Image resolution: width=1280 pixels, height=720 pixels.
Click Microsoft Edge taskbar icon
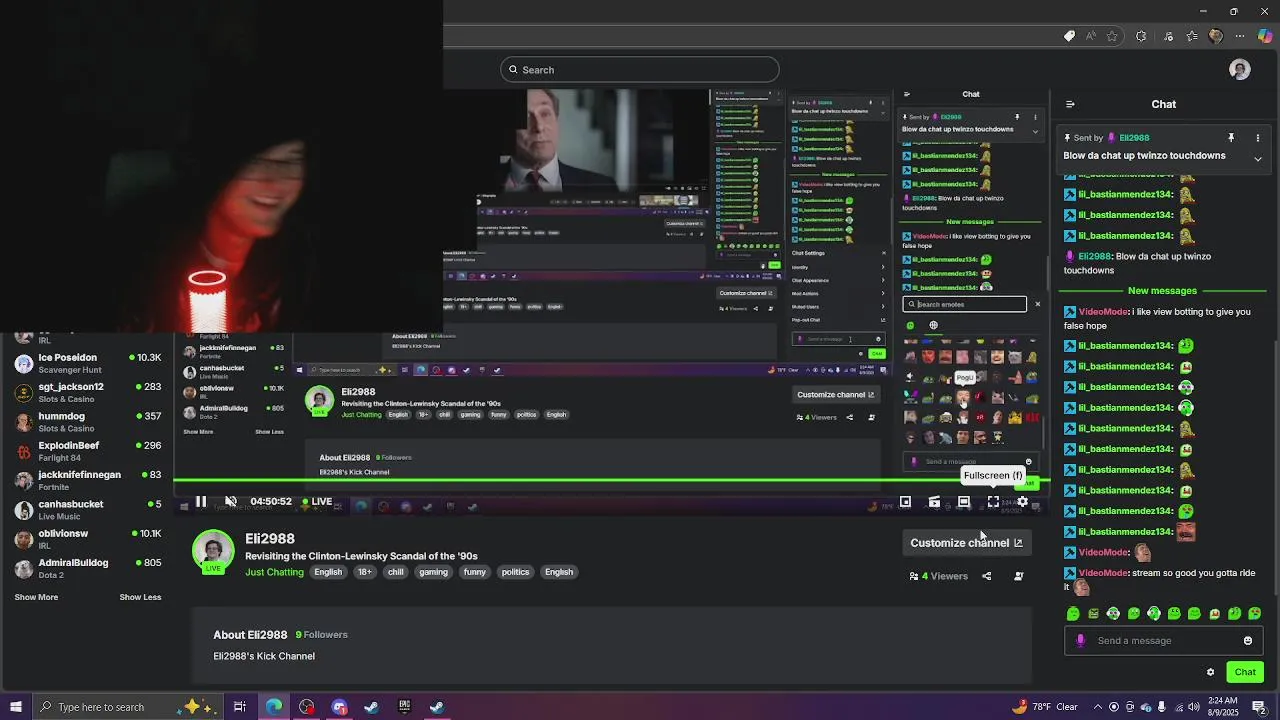click(273, 707)
